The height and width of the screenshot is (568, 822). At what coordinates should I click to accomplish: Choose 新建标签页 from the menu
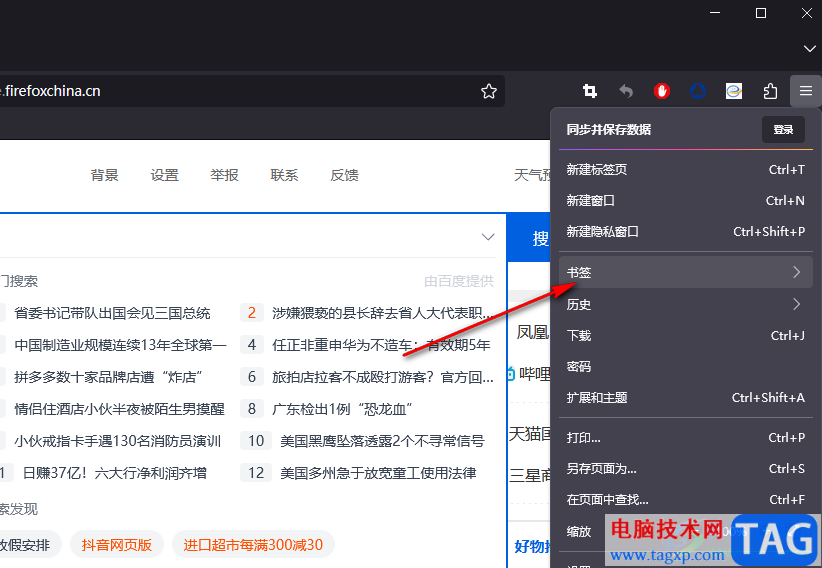coord(686,169)
